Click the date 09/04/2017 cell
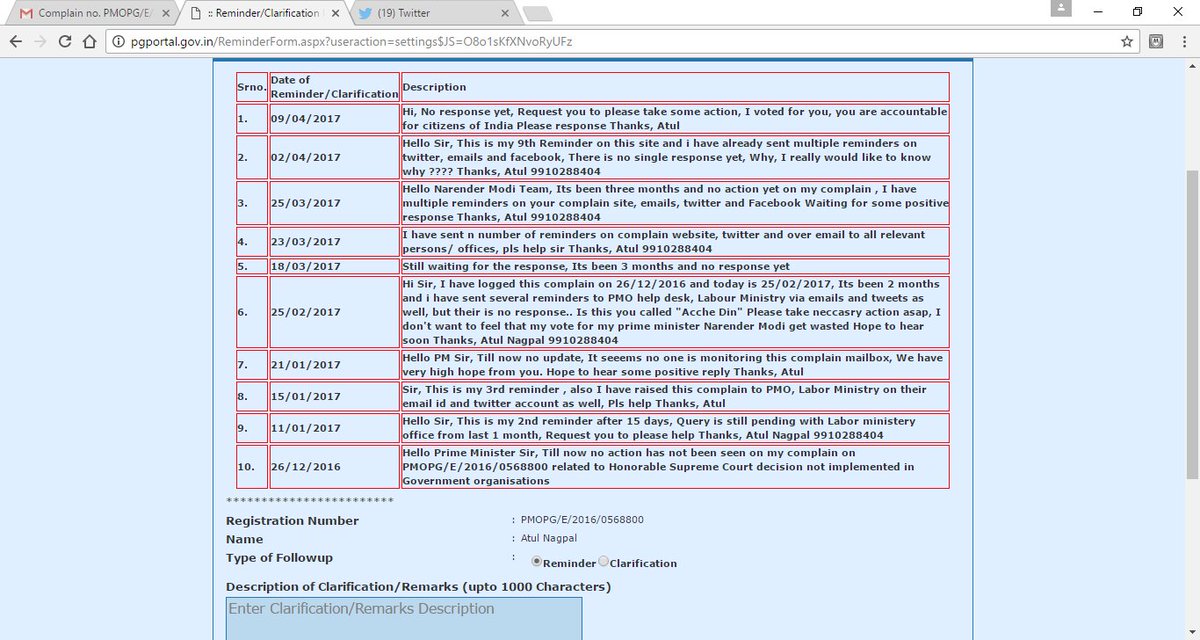This screenshot has width=1200, height=640. [x=334, y=119]
